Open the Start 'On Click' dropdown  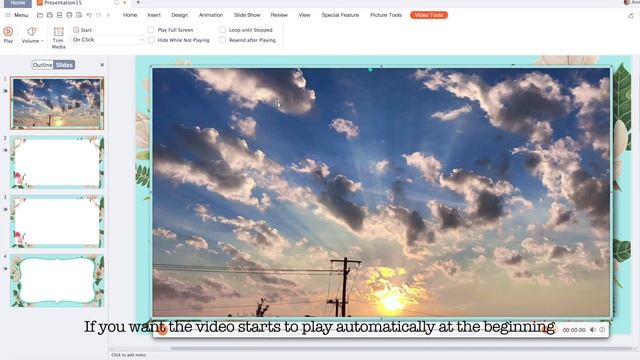[108, 40]
